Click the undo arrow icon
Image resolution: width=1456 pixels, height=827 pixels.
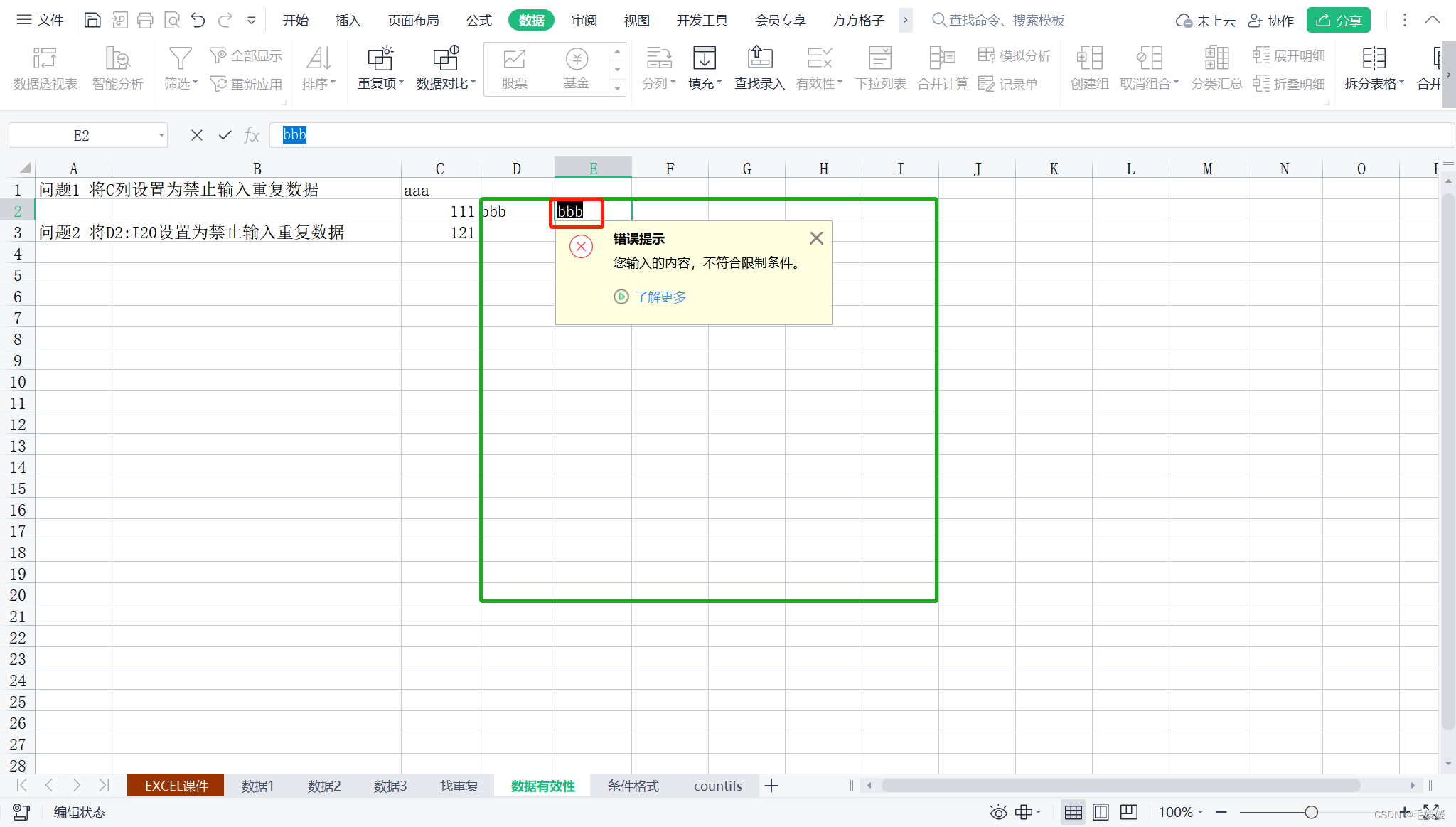198,20
